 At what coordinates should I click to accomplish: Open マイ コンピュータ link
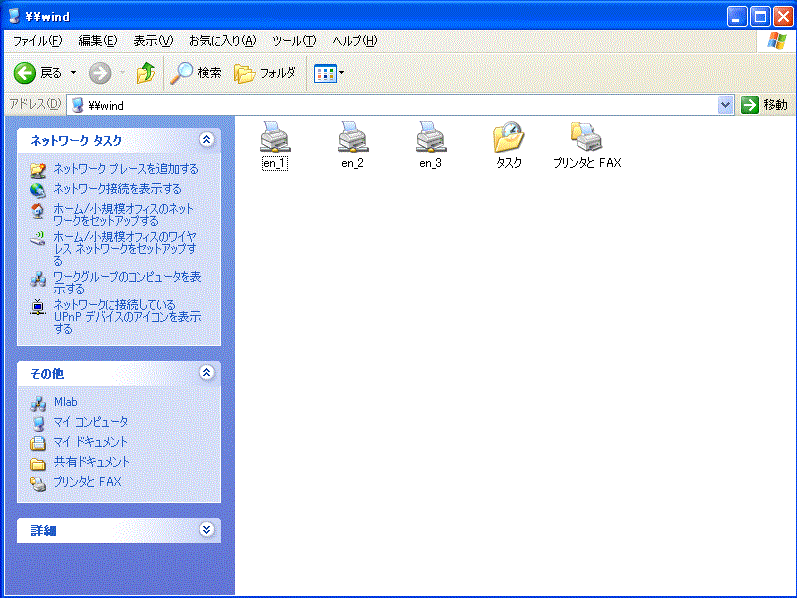[91, 422]
